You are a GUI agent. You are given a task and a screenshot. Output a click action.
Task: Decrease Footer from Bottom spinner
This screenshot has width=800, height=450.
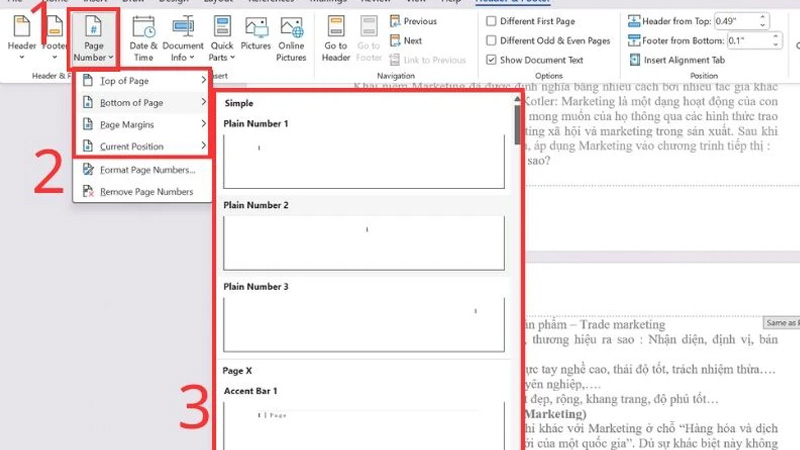776,44
